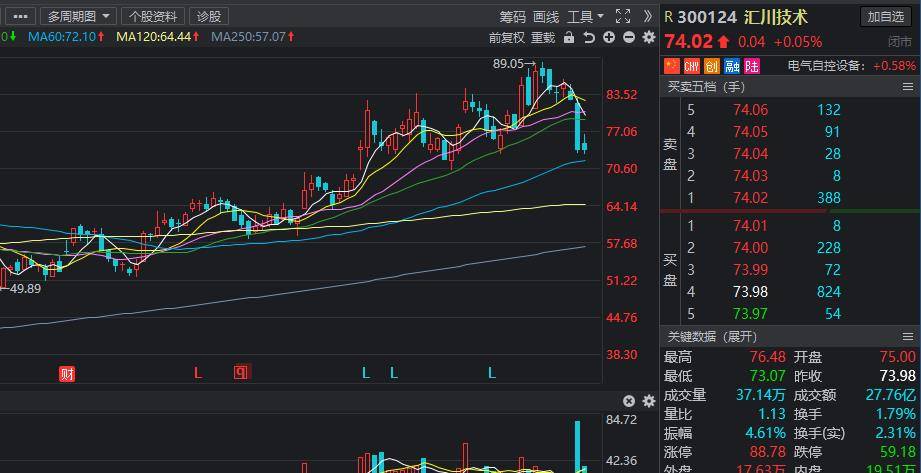The height and width of the screenshot is (473, 921).
Task: Open volume sub-chart settings gear
Action: tap(648, 401)
